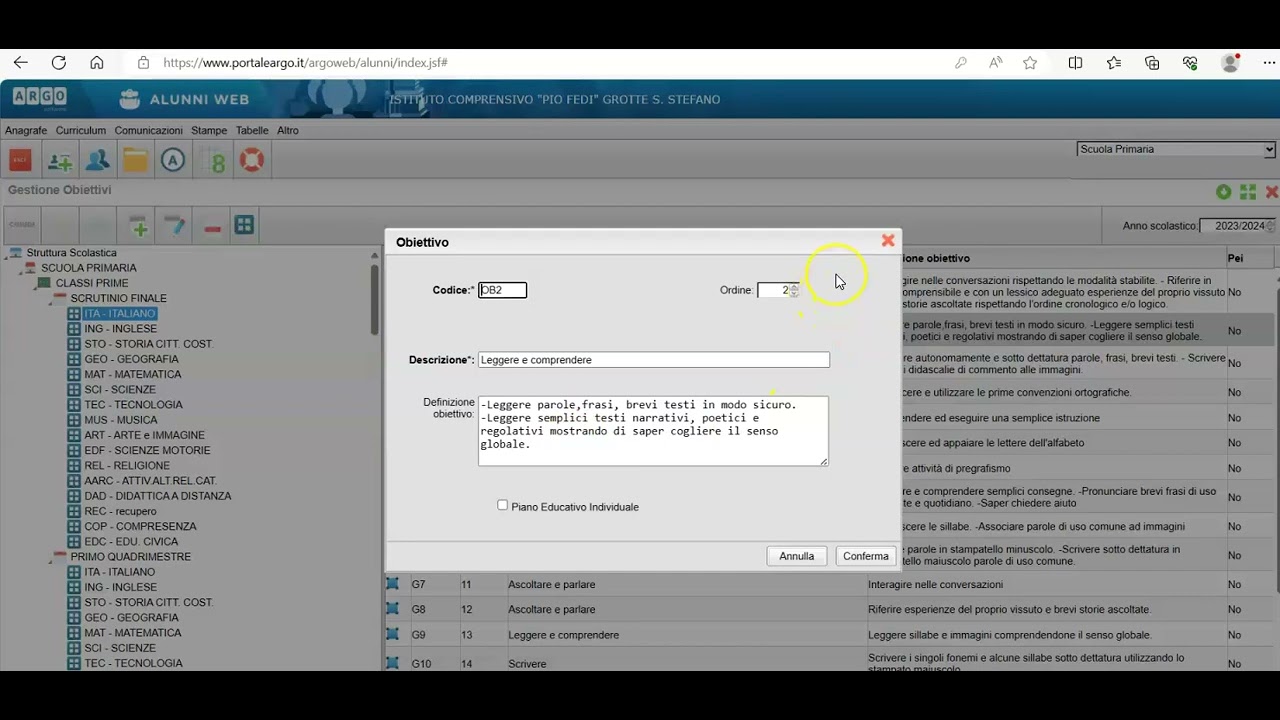Open the Anagrafe menu
Screen dimensions: 1280x720
[26, 130]
